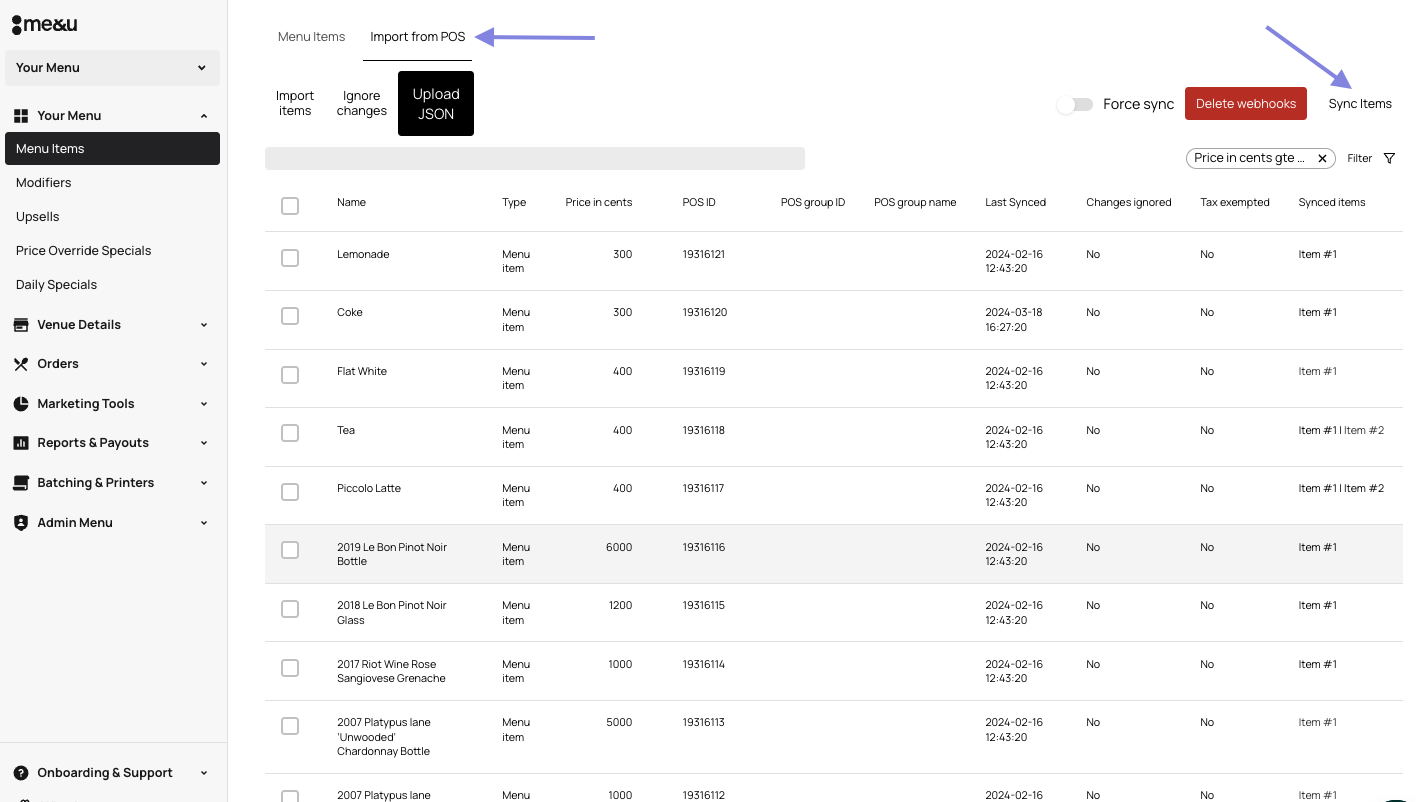Screen dimensions: 1416x802
Task: Expand the Venue Details section
Action: tap(204, 325)
